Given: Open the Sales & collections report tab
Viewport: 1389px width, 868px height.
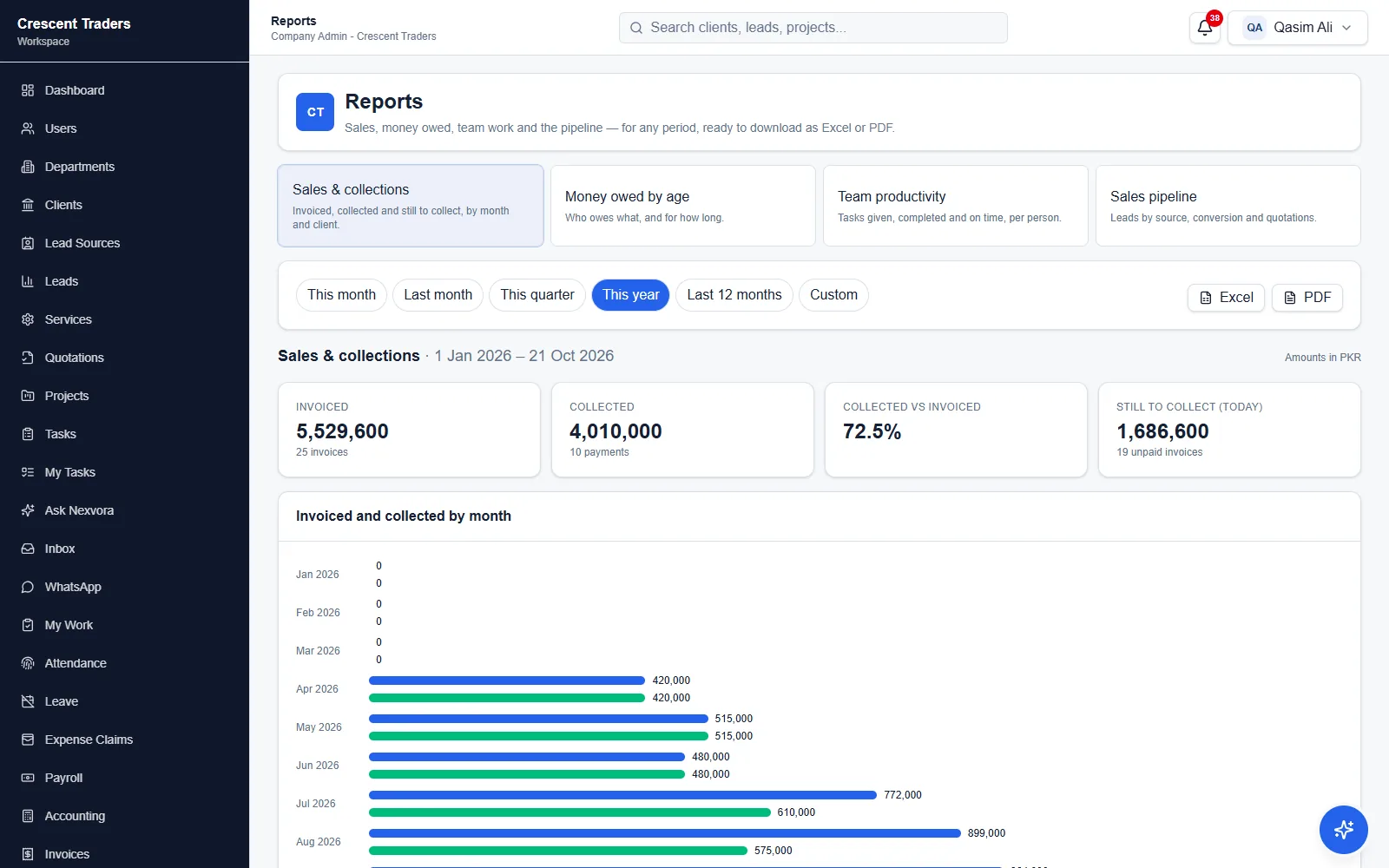Looking at the screenshot, I should pyautogui.click(x=411, y=206).
